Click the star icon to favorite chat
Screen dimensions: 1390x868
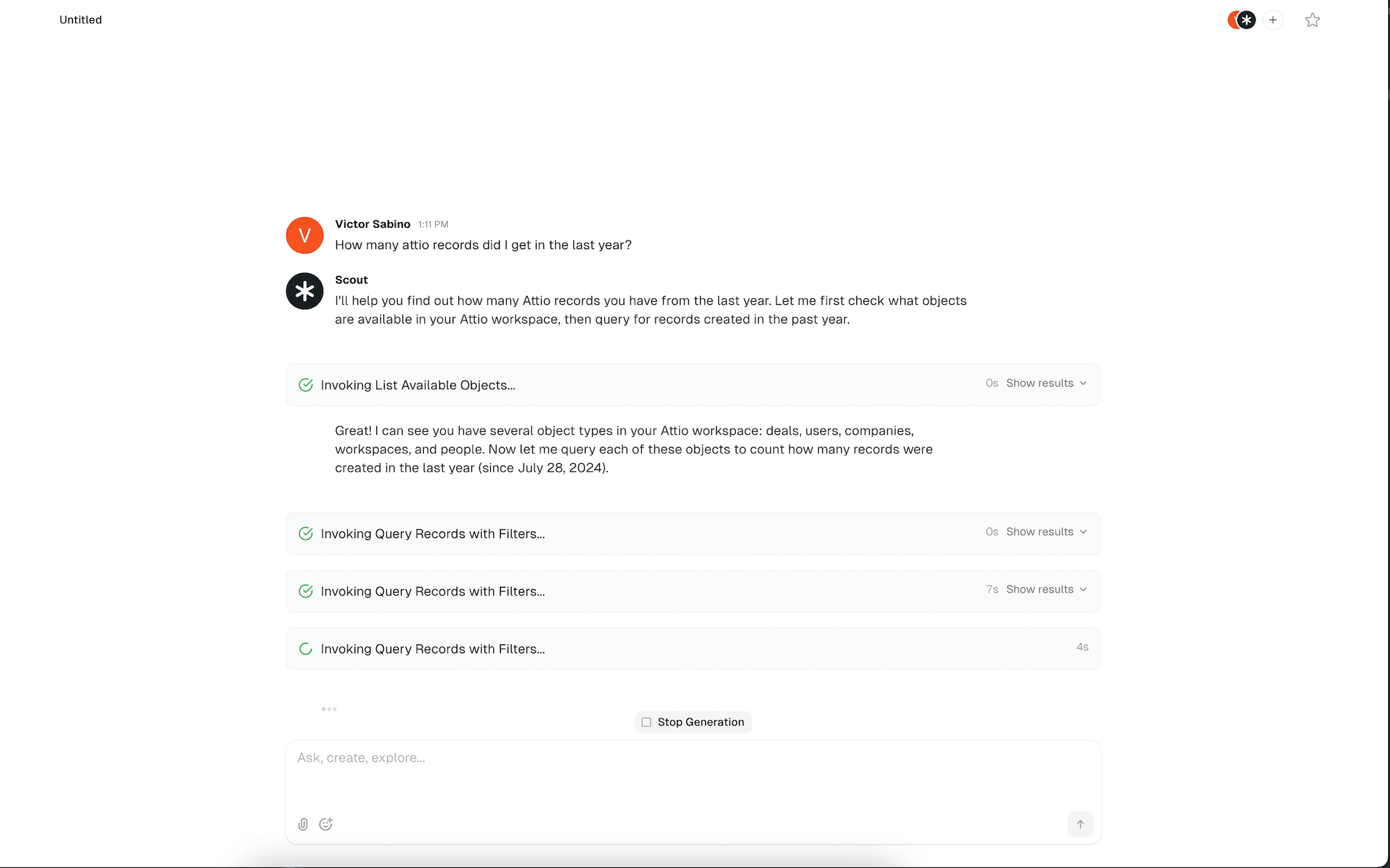[1312, 20]
